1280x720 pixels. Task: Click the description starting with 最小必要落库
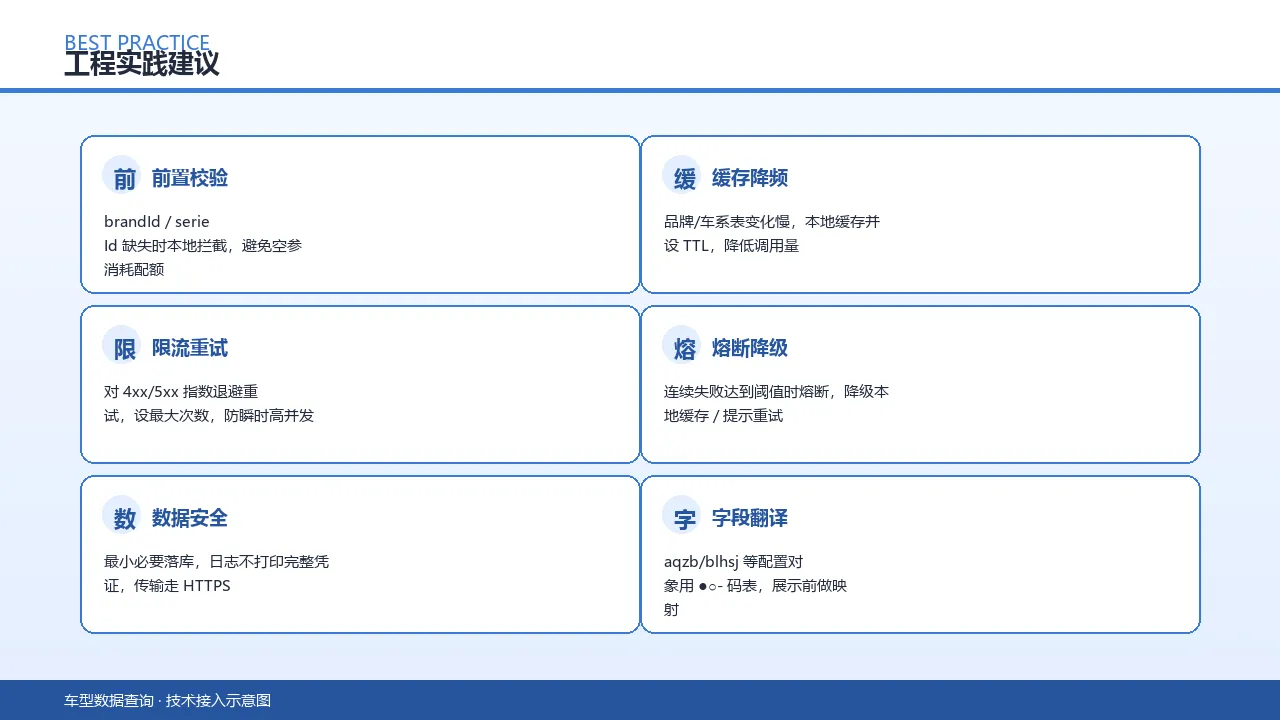(216, 574)
